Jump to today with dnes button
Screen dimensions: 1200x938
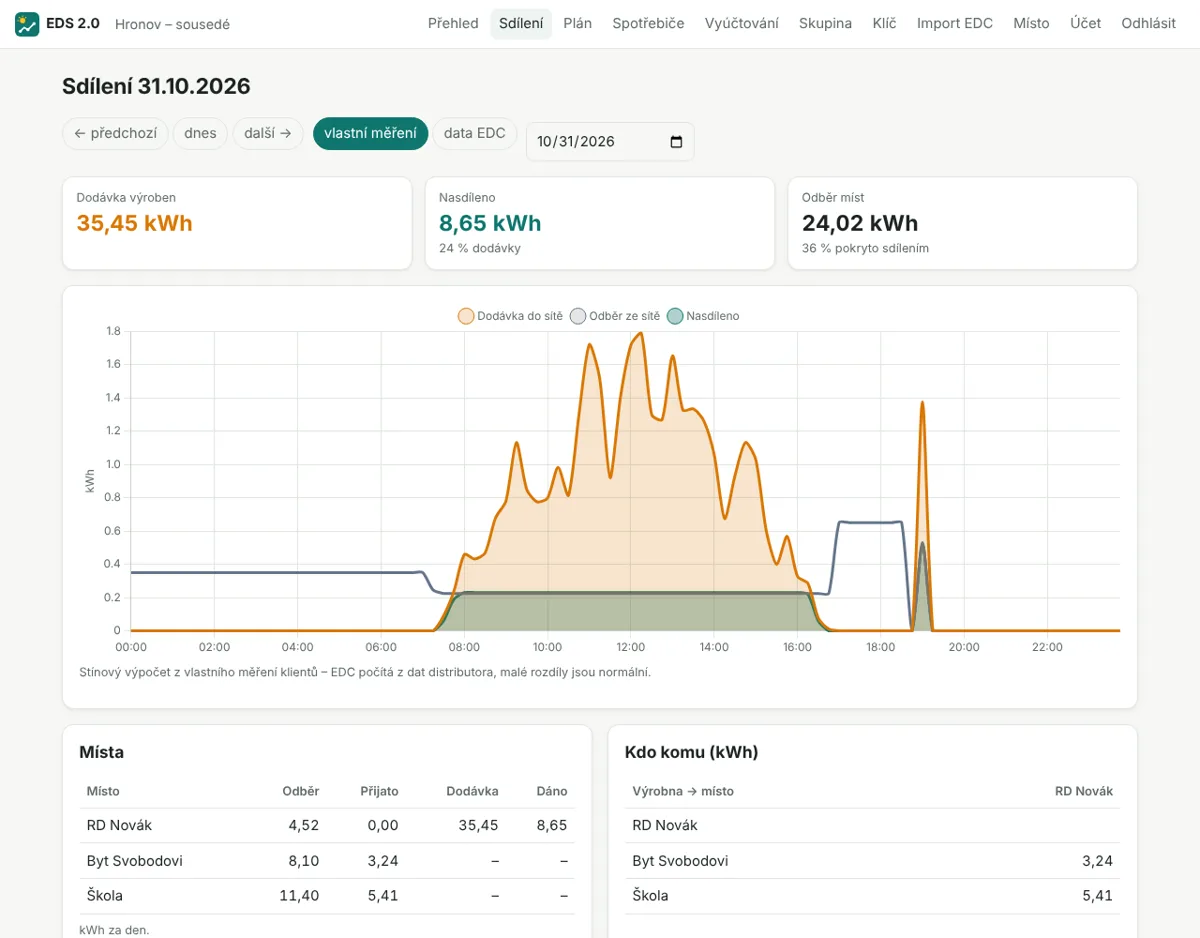pos(200,133)
